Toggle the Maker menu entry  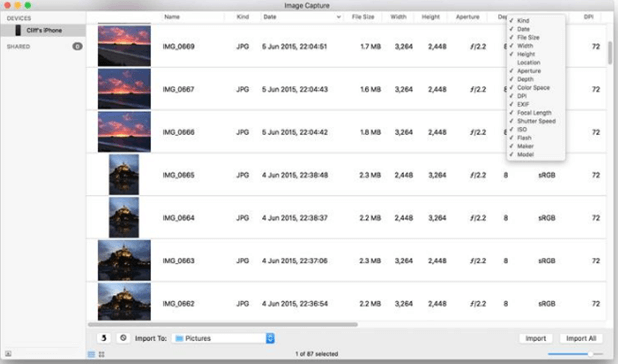pos(536,146)
